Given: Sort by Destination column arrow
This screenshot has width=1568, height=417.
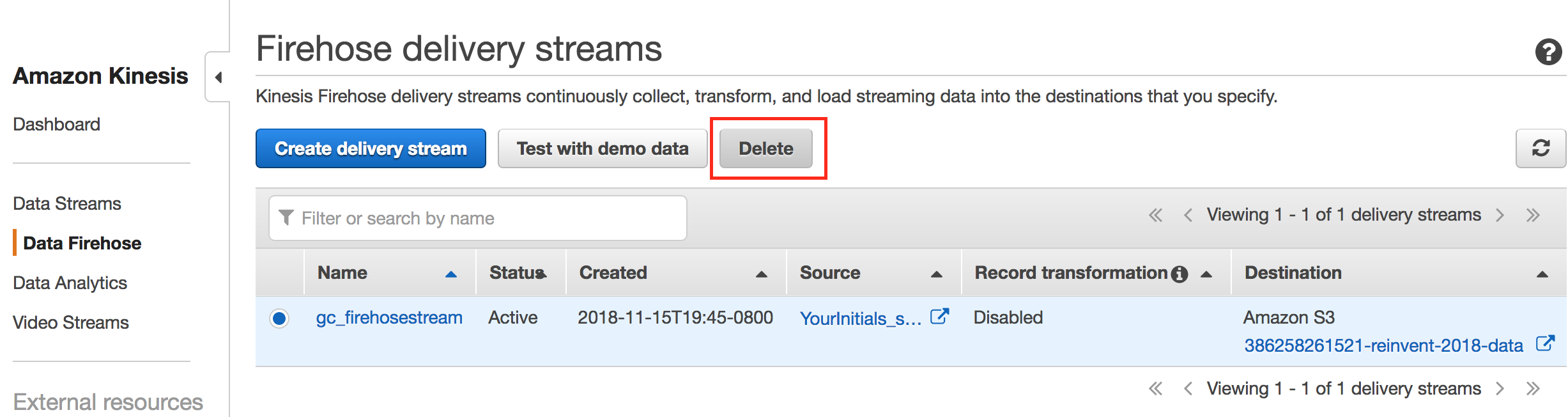Looking at the screenshot, I should [x=1542, y=274].
